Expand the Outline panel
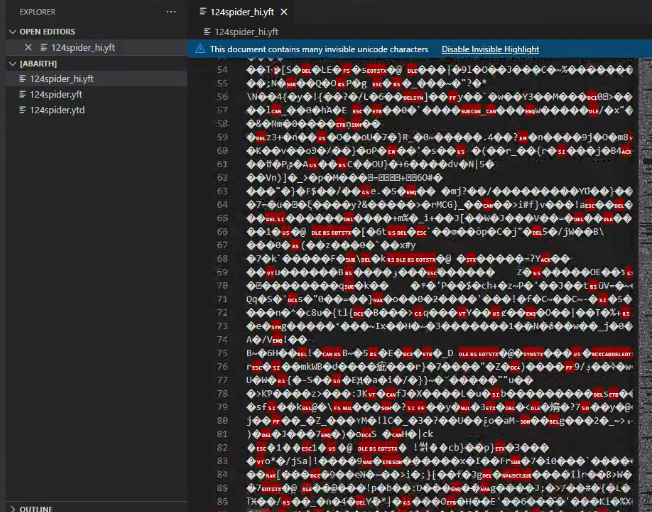The image size is (652, 512). 36,509
